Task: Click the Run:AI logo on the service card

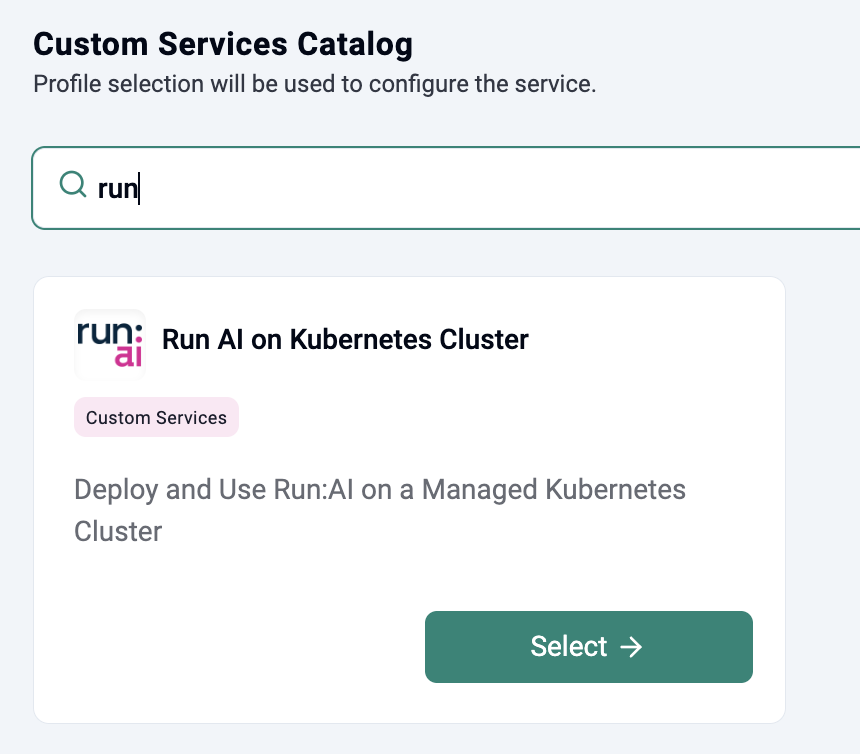Action: coord(109,344)
